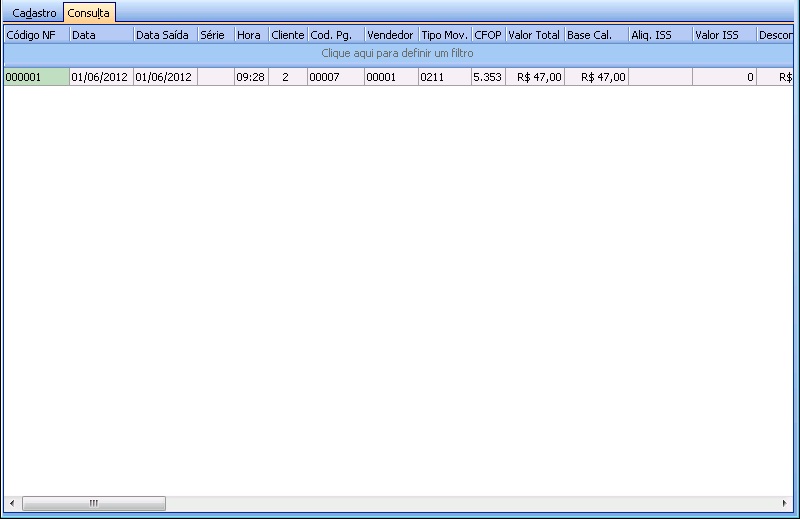Click the Cliente column header

pyautogui.click(x=287, y=34)
